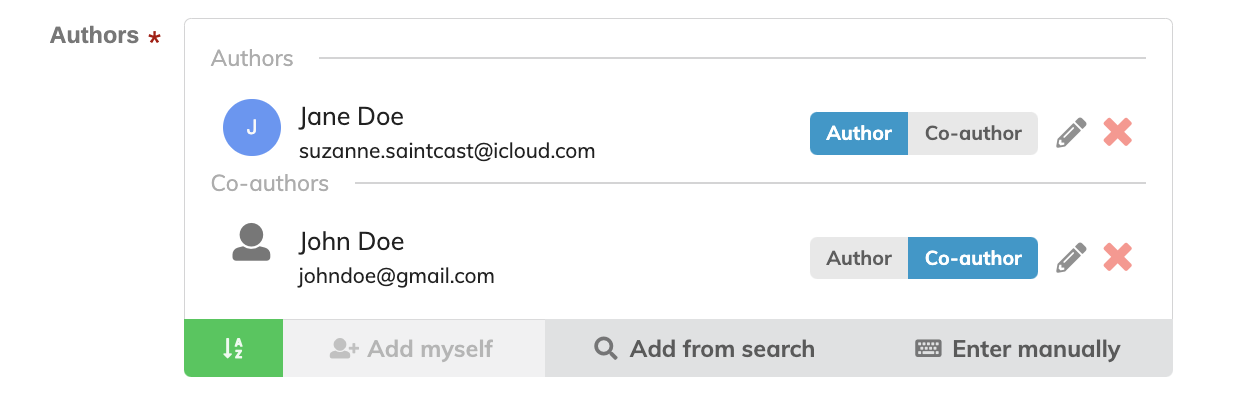Select Co-author role for John Doe
Image resolution: width=1260 pixels, height=402 pixels.
point(973,258)
